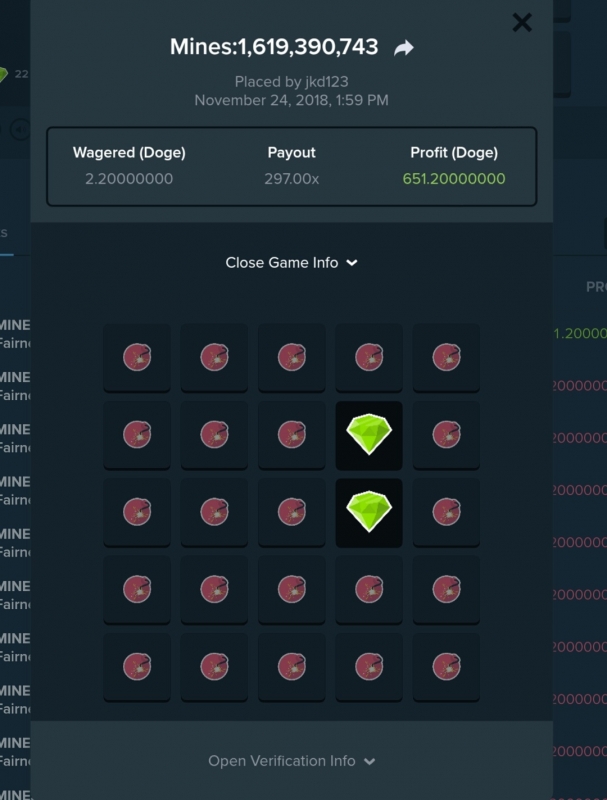Click mine tile in row four, column three

coord(292,589)
